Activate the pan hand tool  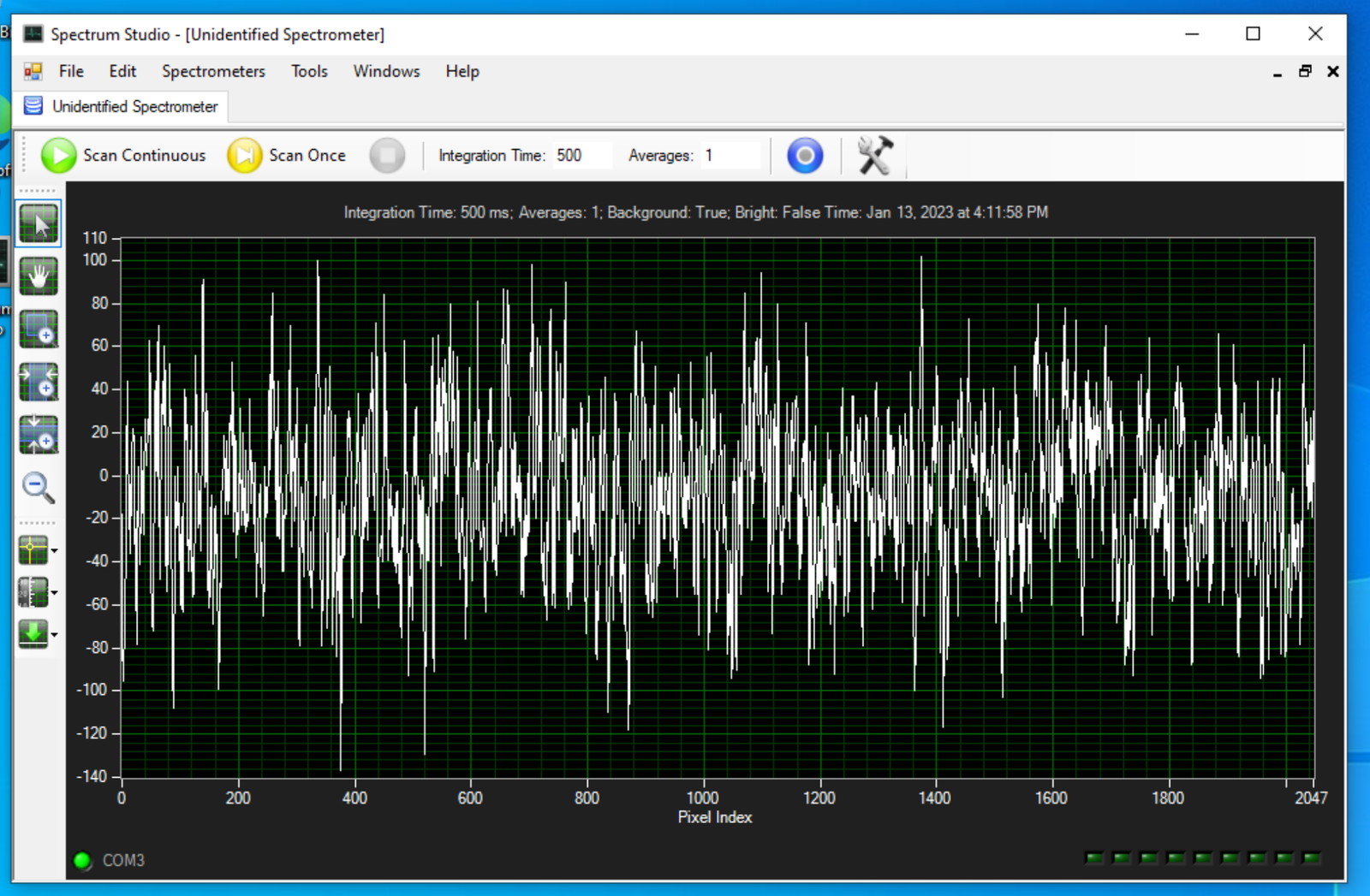39,276
